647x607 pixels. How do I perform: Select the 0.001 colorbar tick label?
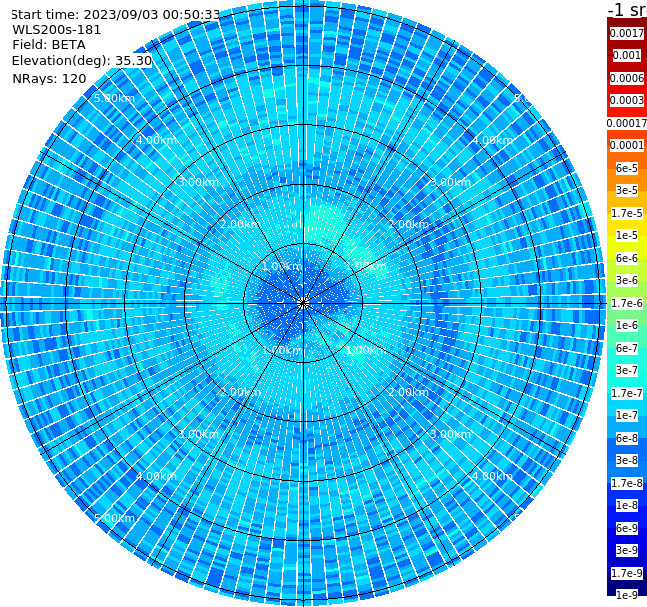click(627, 55)
